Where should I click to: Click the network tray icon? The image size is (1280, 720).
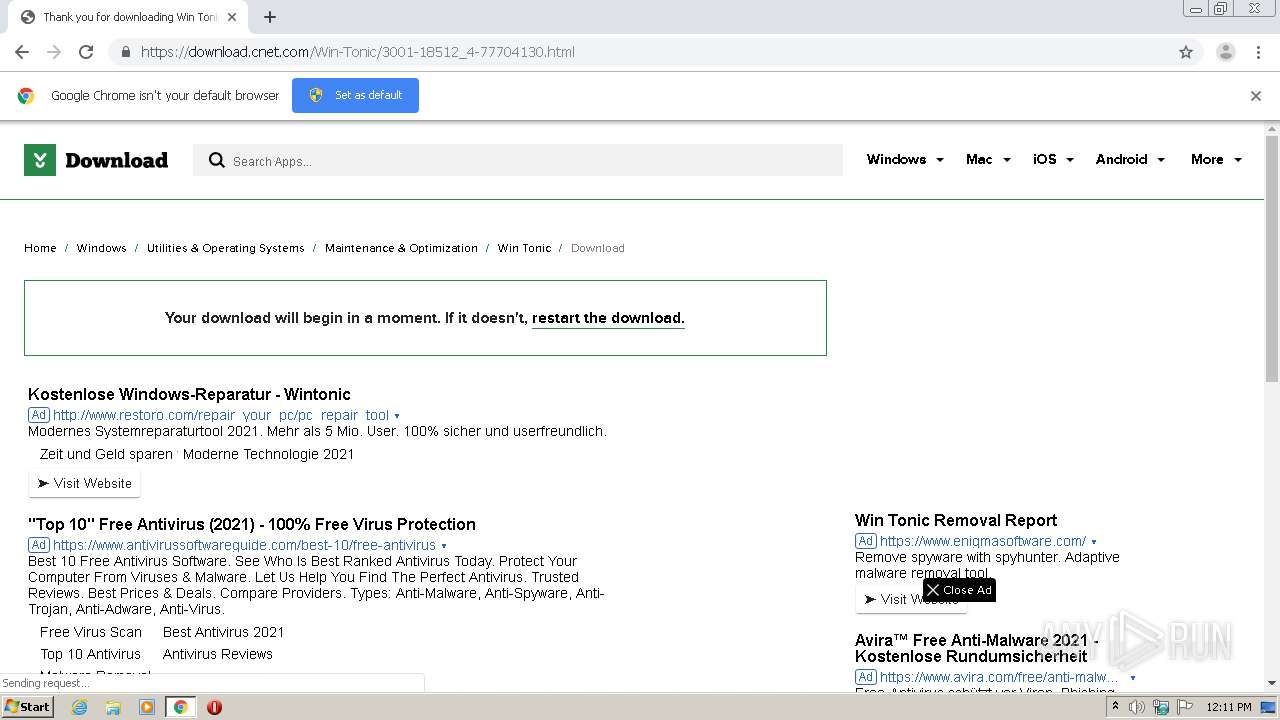pyautogui.click(x=1161, y=707)
